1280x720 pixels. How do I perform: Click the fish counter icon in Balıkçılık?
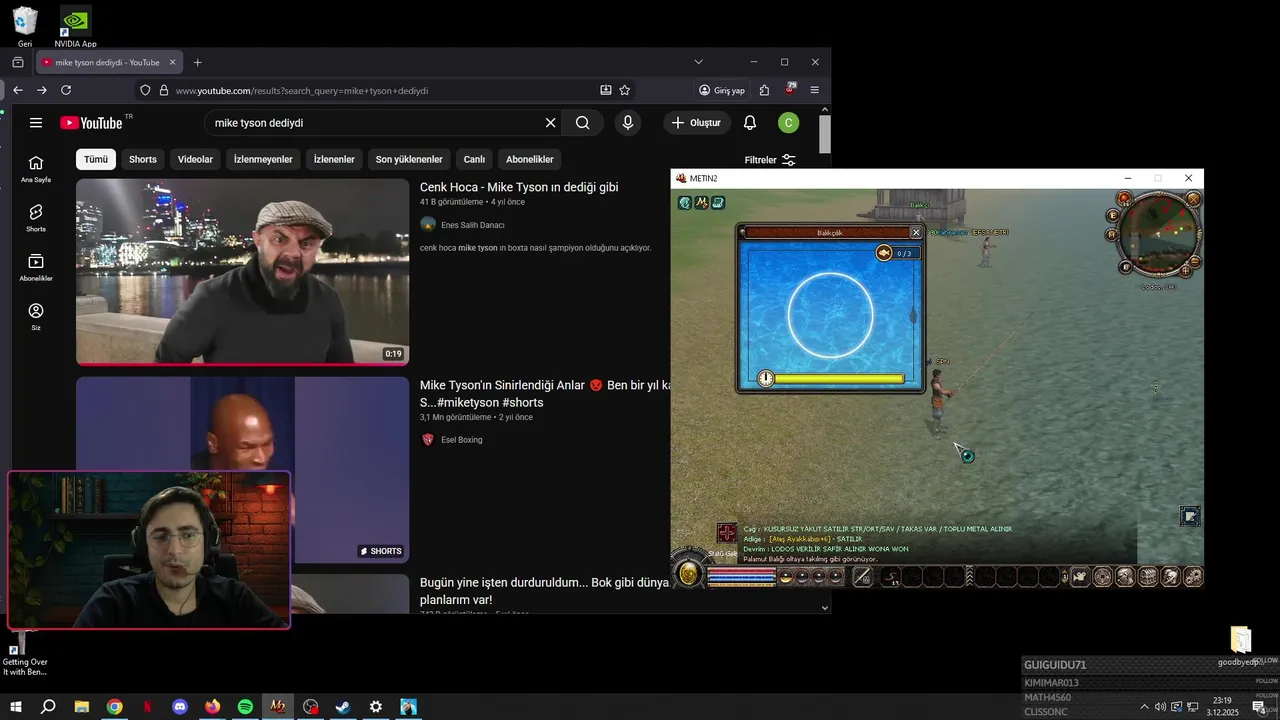point(884,253)
